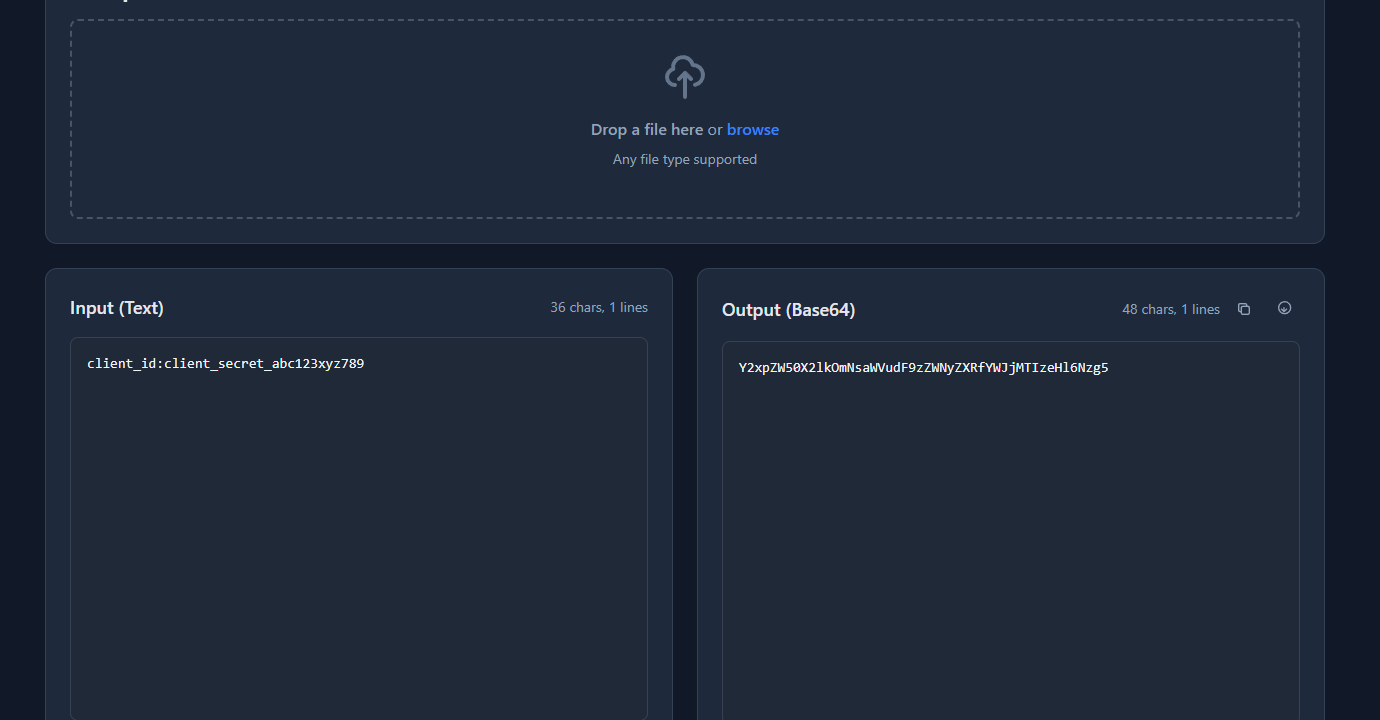Viewport: 1380px width, 720px height.
Task: Click the 'Drop a file here' text
Action: [647, 130]
